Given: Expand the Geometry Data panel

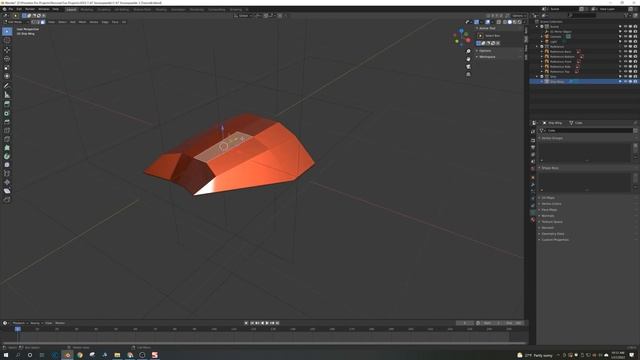Looking at the screenshot, I should [552, 234].
